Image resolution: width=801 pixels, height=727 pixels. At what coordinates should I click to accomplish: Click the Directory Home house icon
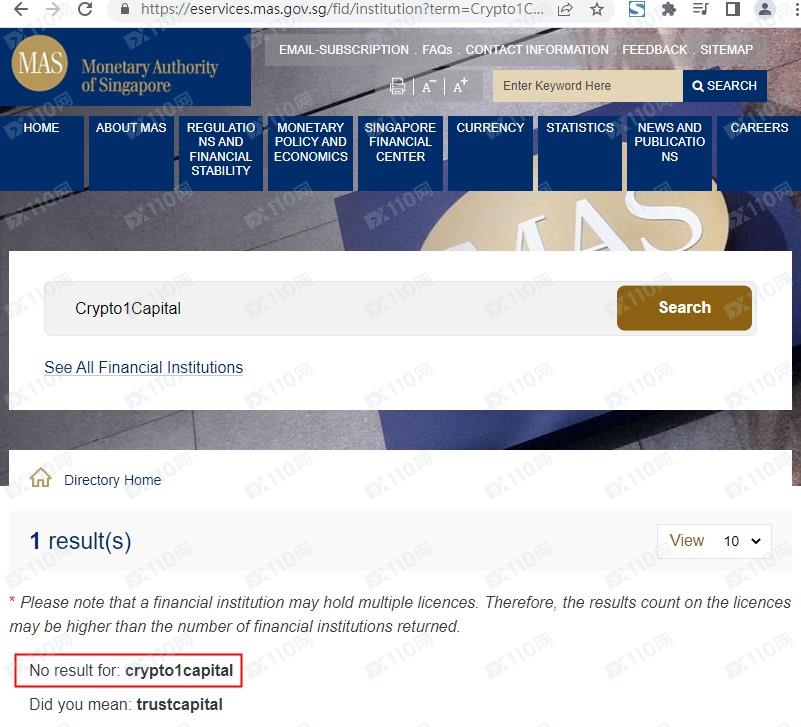pyautogui.click(x=41, y=479)
